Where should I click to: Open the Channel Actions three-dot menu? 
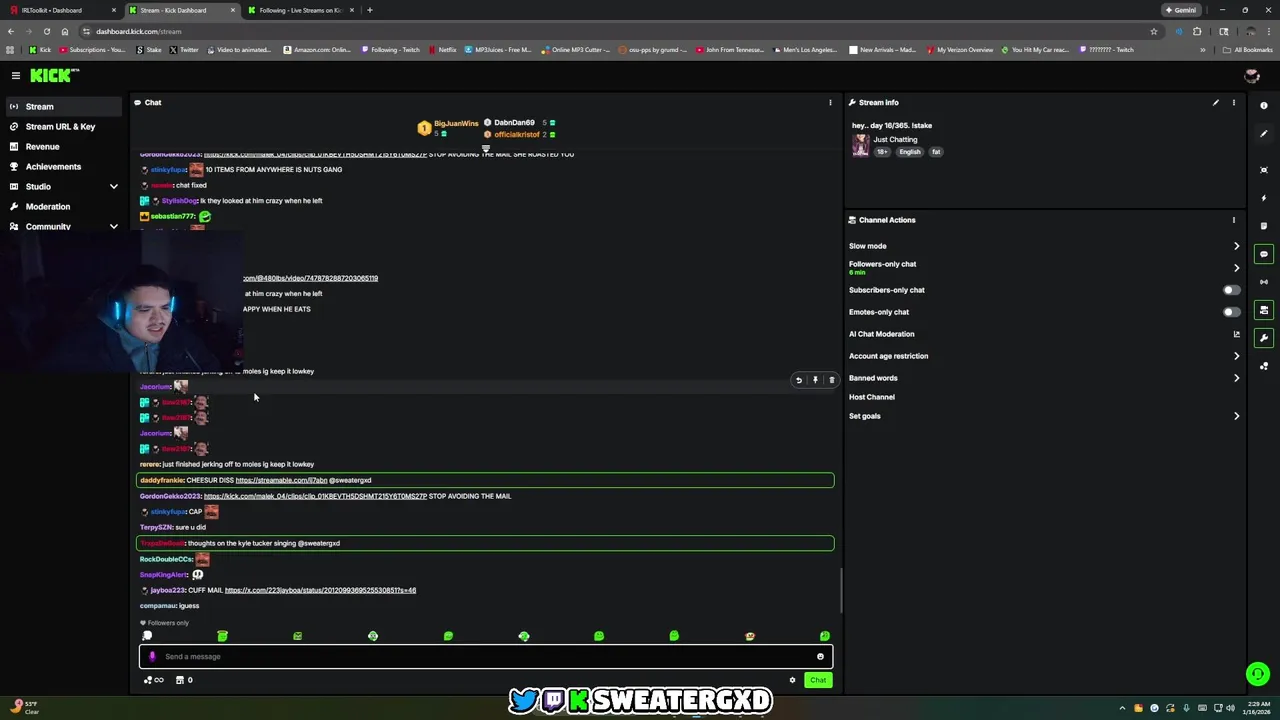pos(1234,220)
